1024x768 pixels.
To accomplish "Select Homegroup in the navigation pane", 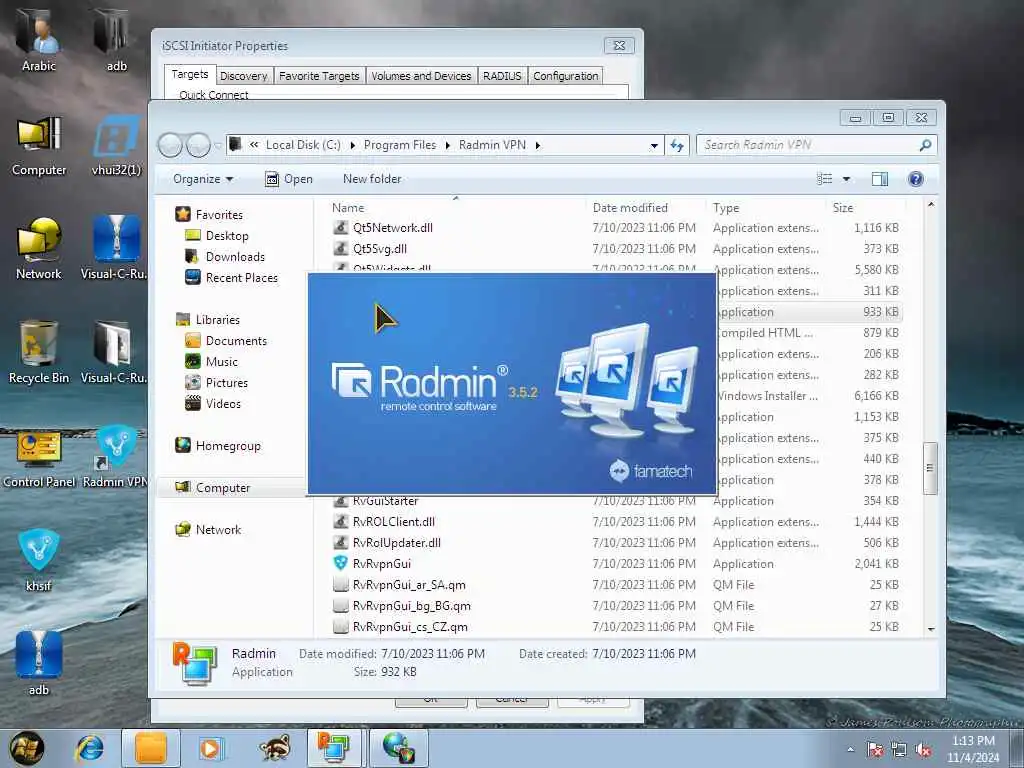I will (228, 446).
